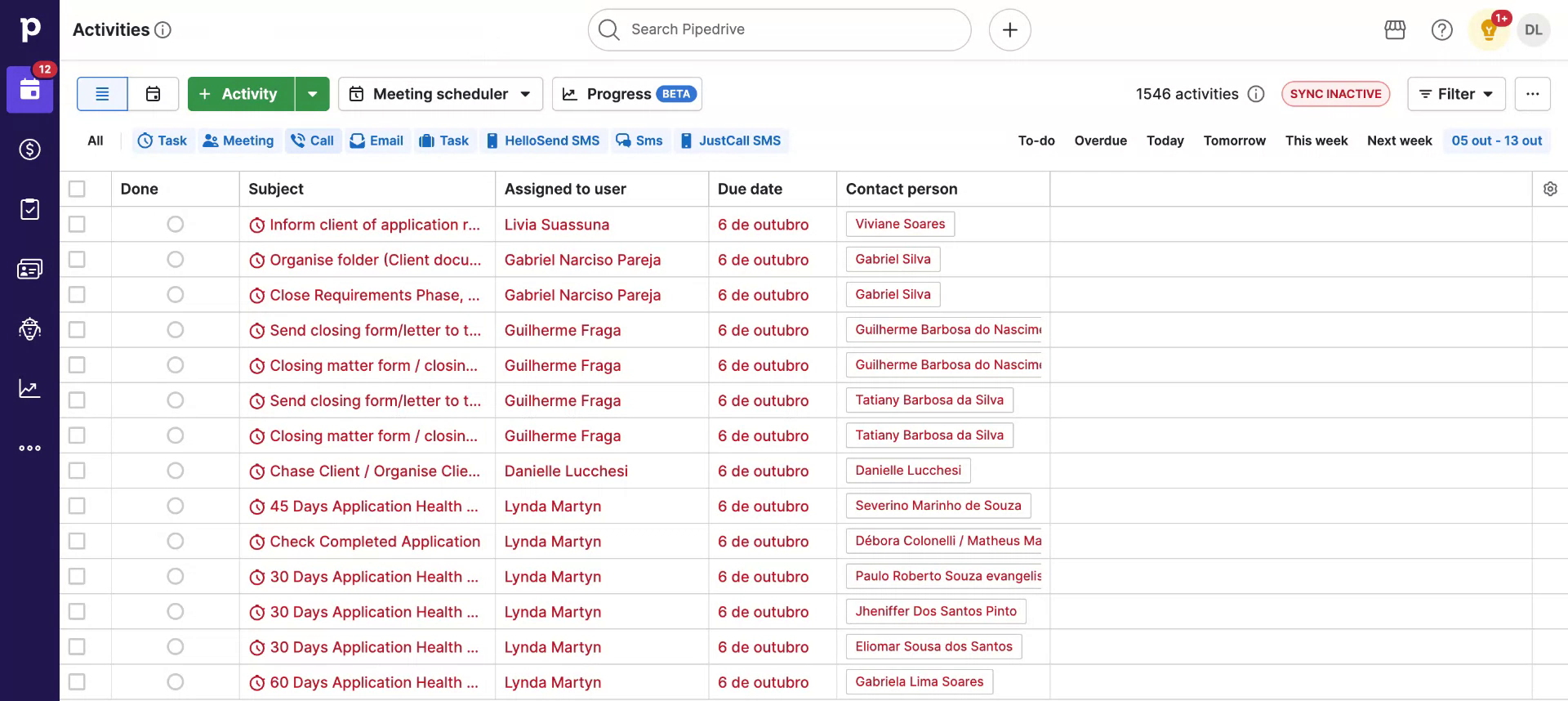This screenshot has height=701, width=1568.
Task: Filter by Sms activity type
Action: pyautogui.click(x=639, y=141)
